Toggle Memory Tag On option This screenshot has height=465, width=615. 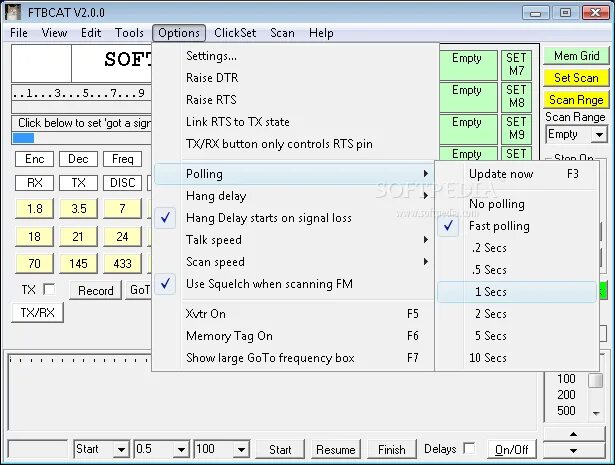(x=295, y=336)
